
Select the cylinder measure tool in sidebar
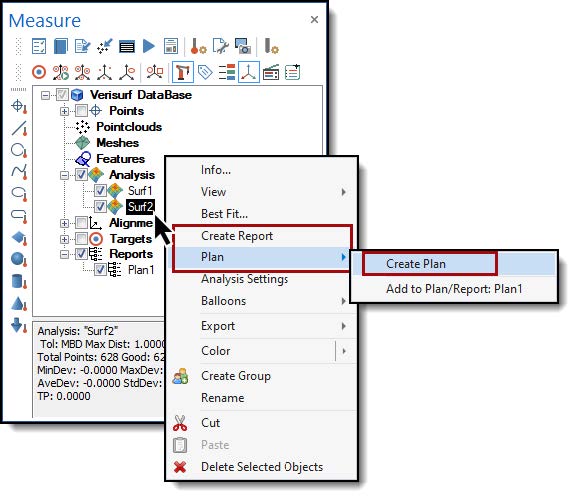click(19, 281)
